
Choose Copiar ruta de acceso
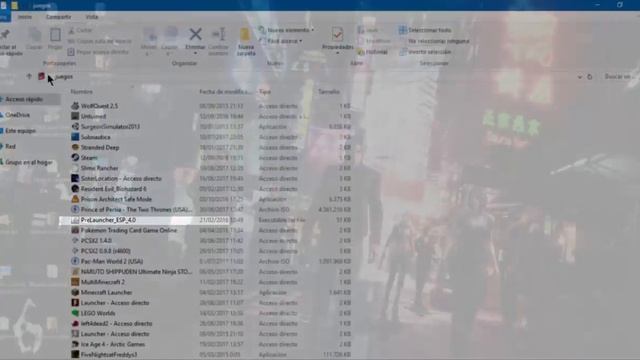(100, 41)
